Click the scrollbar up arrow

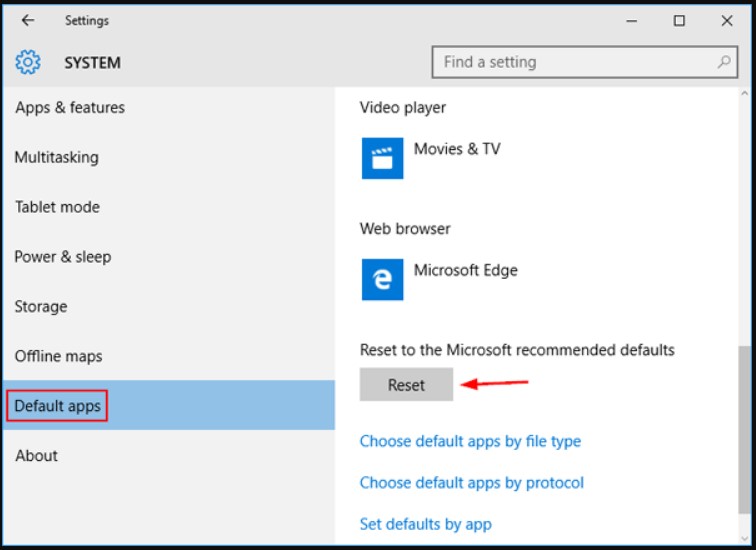pos(744,94)
